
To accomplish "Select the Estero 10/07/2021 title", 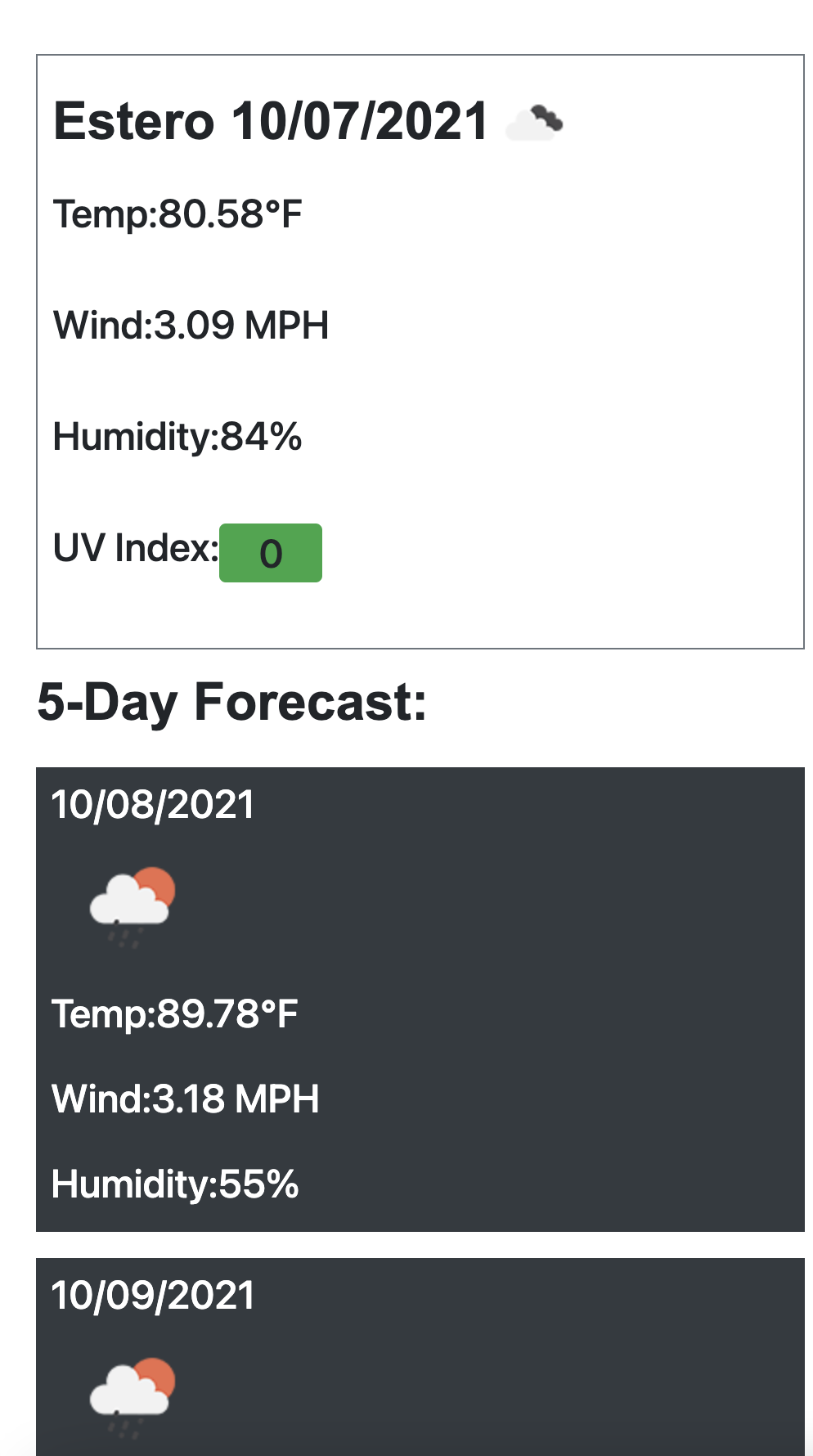I will click(x=270, y=119).
